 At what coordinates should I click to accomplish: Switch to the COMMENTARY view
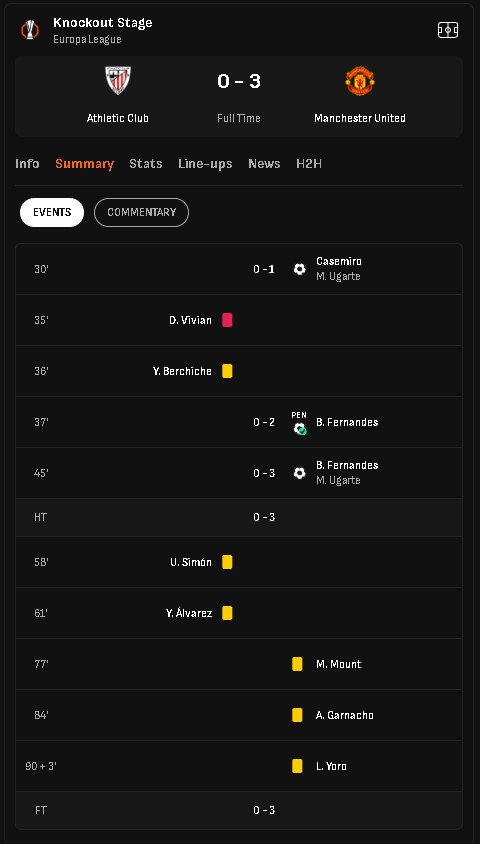(x=142, y=213)
